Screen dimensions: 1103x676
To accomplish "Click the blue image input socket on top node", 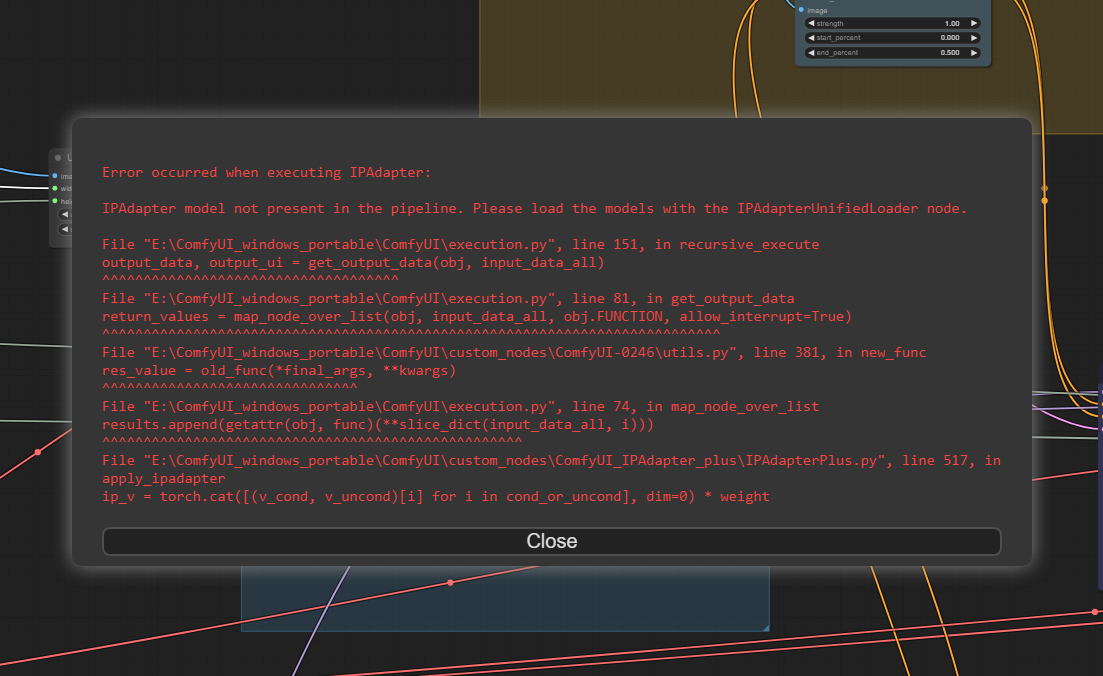I will coord(801,10).
